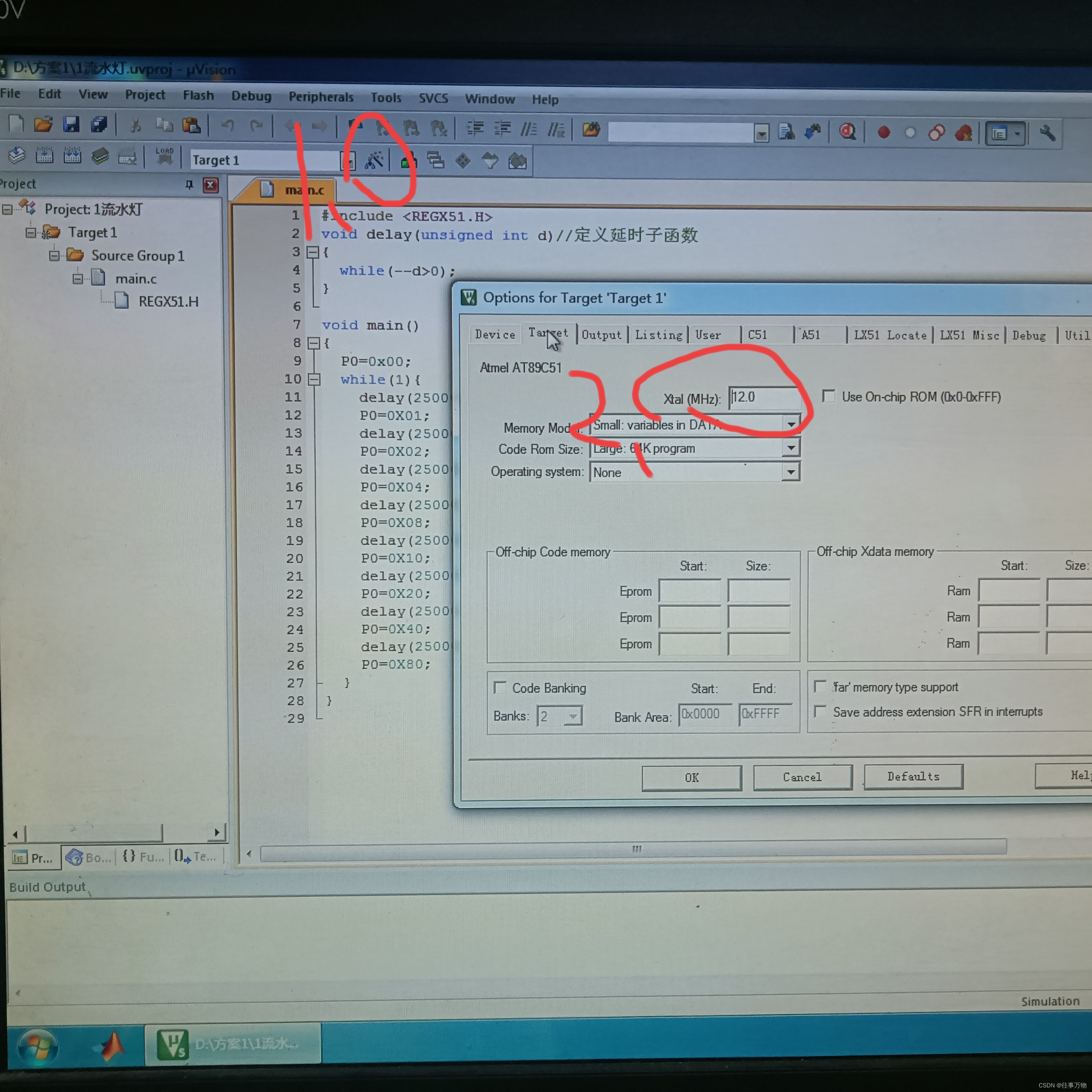Click the Xtal (MHz) input field
1092x1092 pixels.
point(764,397)
